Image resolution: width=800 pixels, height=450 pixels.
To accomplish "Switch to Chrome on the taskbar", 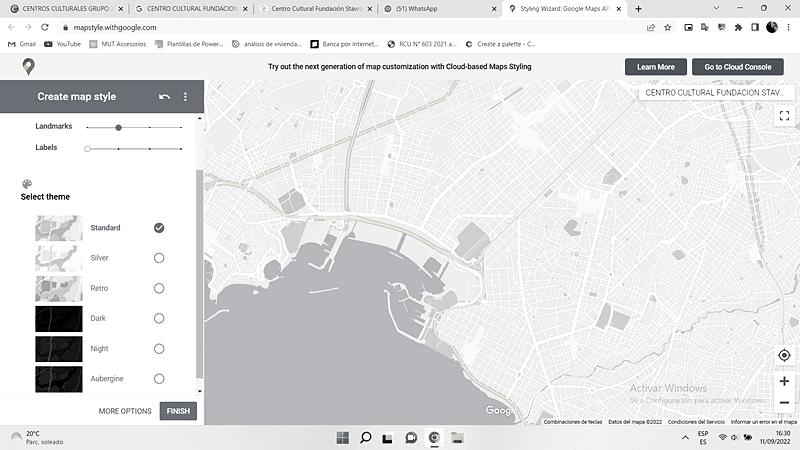I will pos(434,438).
